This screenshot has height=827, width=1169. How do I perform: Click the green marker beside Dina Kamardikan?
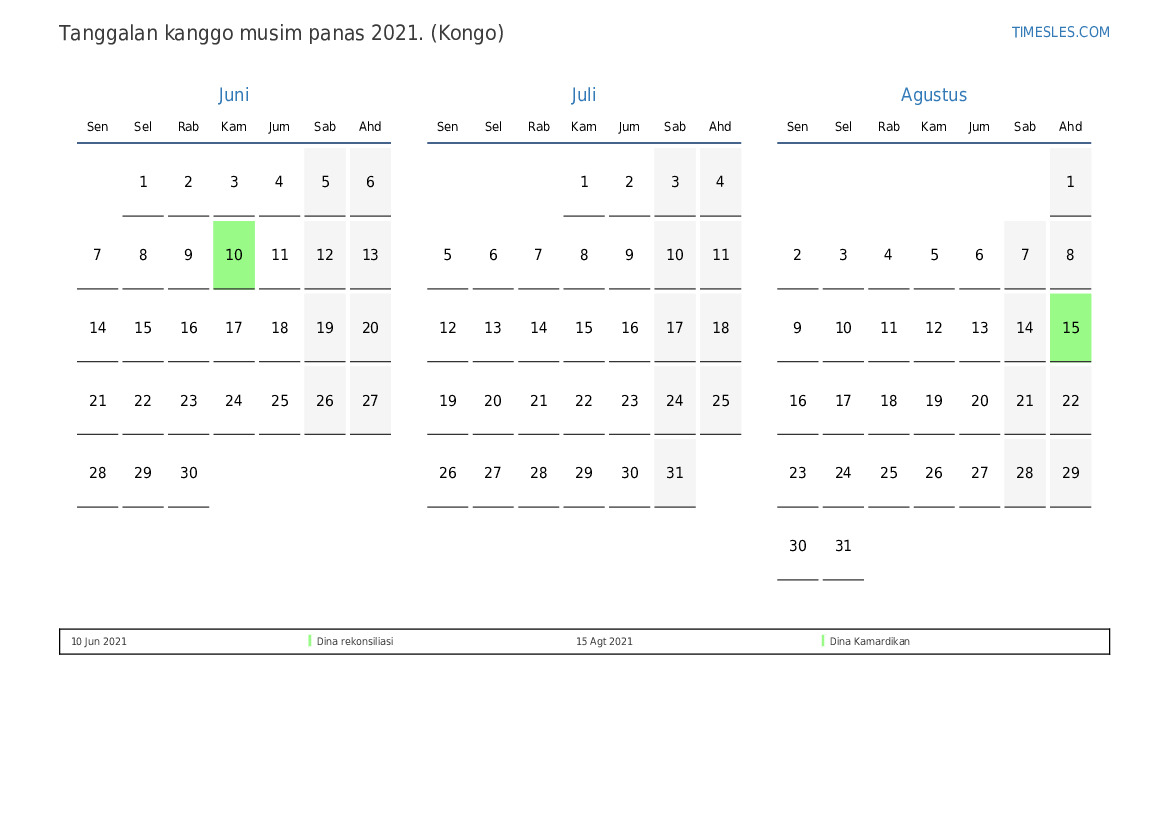tap(823, 641)
